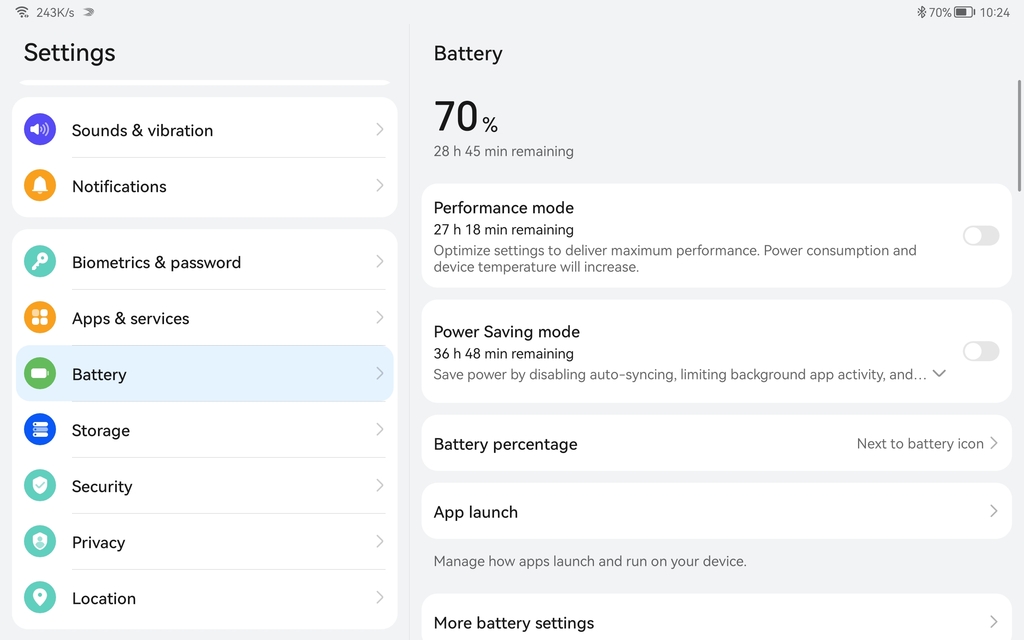Click the green Battery icon in sidebar
Image resolution: width=1024 pixels, height=640 pixels.
pos(40,374)
